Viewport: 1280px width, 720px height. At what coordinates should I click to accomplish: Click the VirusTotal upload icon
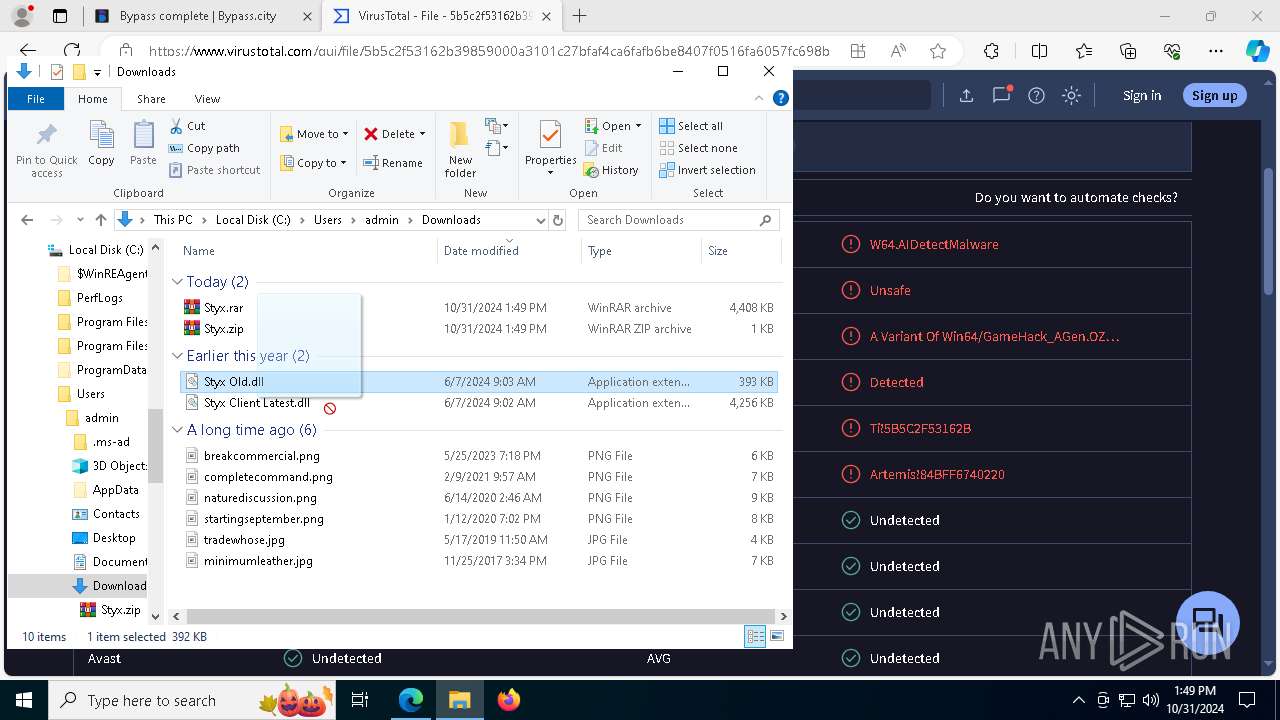click(x=966, y=96)
